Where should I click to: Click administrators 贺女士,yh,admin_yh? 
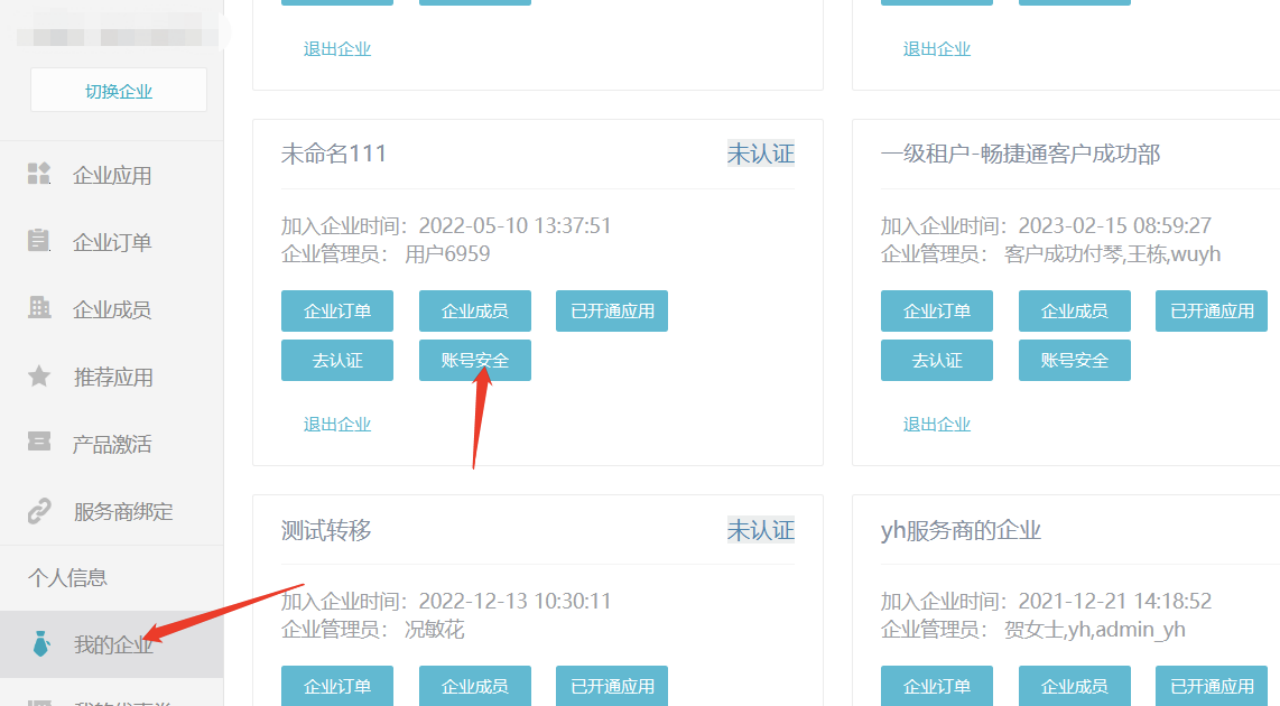pyautogui.click(x=1095, y=630)
